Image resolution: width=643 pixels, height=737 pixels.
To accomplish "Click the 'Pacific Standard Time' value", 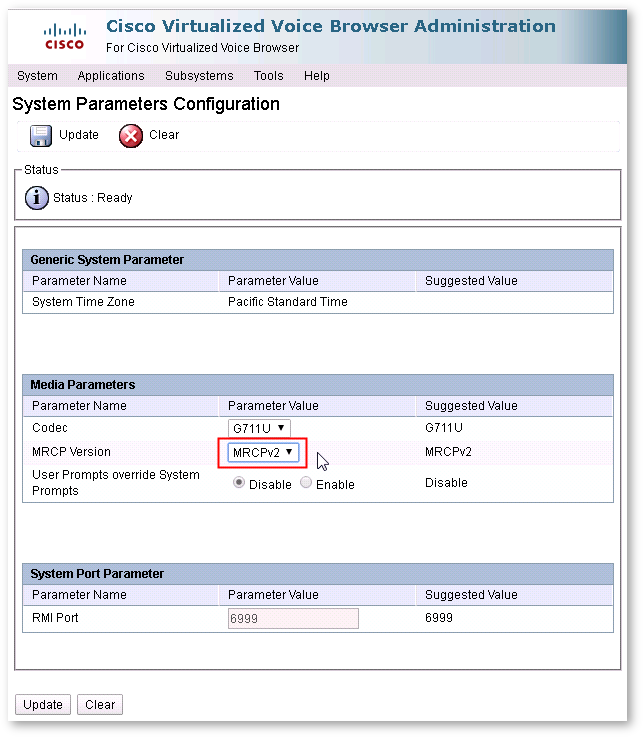I will pos(288,302).
